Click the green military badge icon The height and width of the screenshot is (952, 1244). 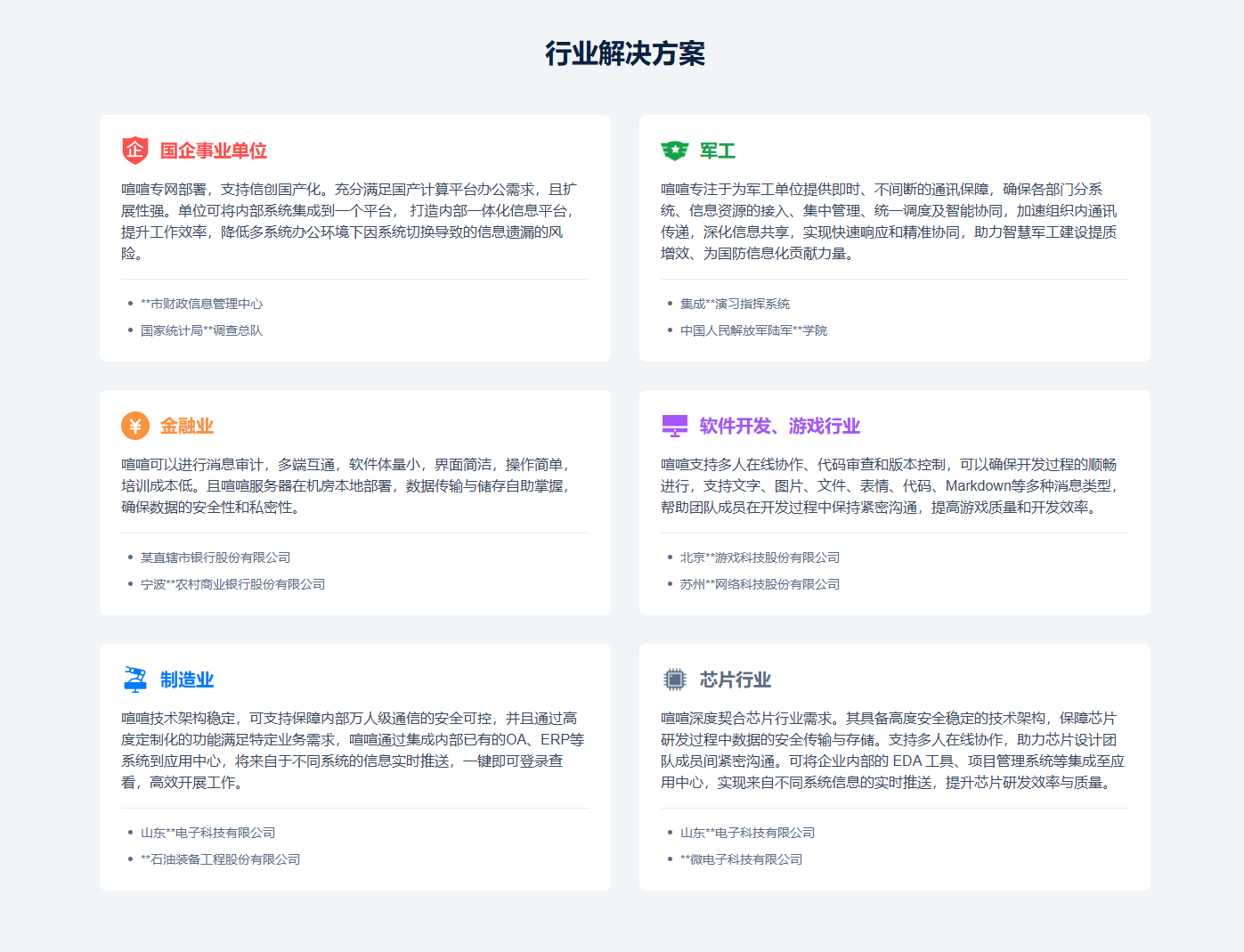[x=674, y=151]
